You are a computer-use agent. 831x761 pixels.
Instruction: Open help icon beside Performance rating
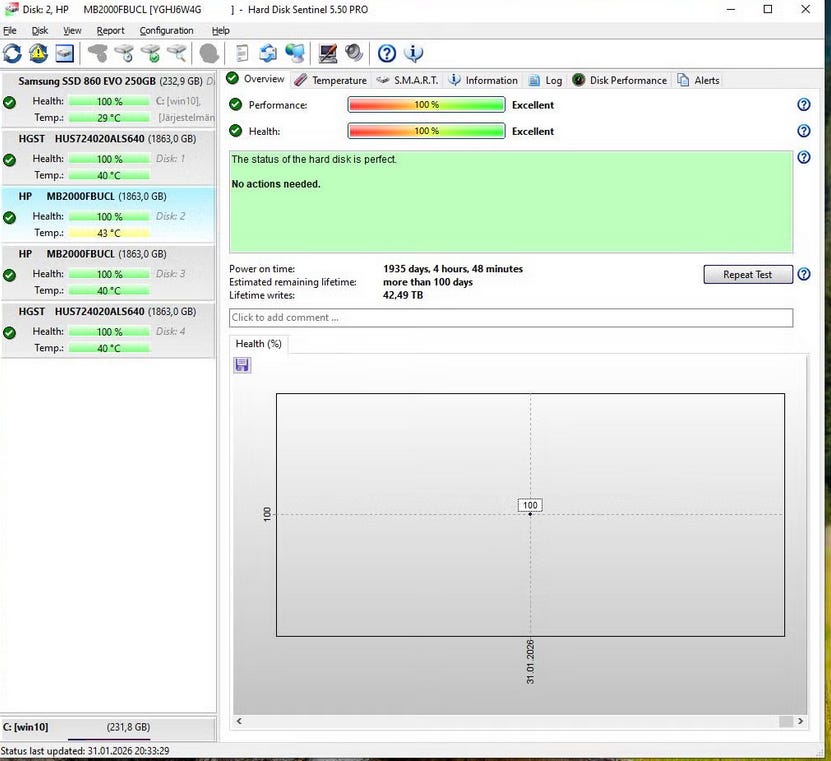(x=803, y=105)
